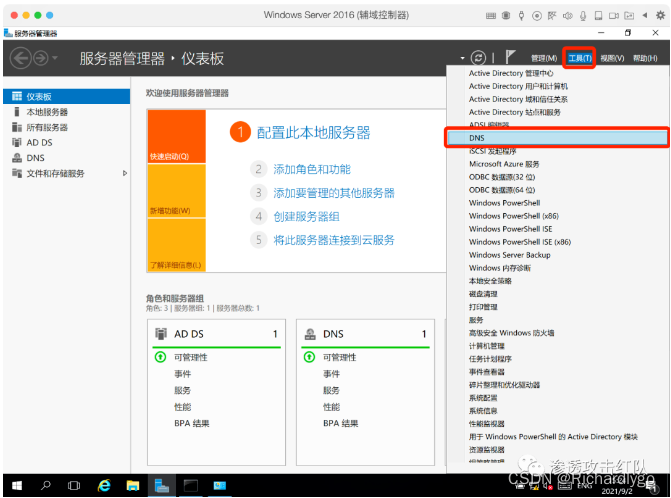Choose DNS from the Tools menu
The width and height of the screenshot is (671, 498).
coord(557,138)
